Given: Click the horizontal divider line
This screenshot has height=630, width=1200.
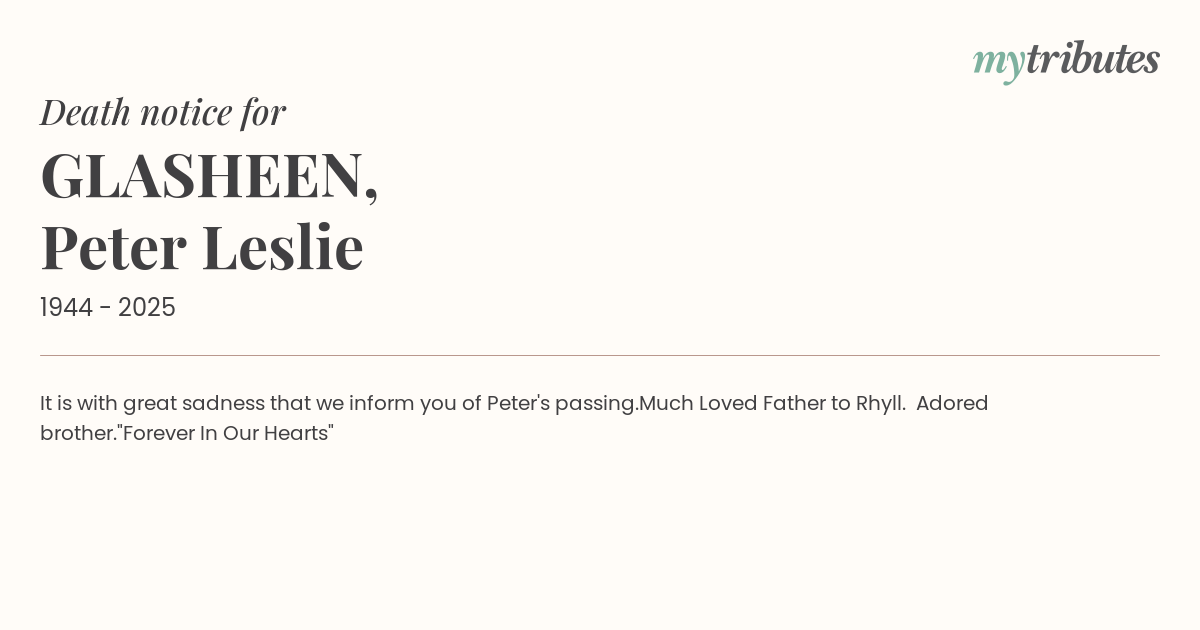Looking at the screenshot, I should click(x=600, y=355).
